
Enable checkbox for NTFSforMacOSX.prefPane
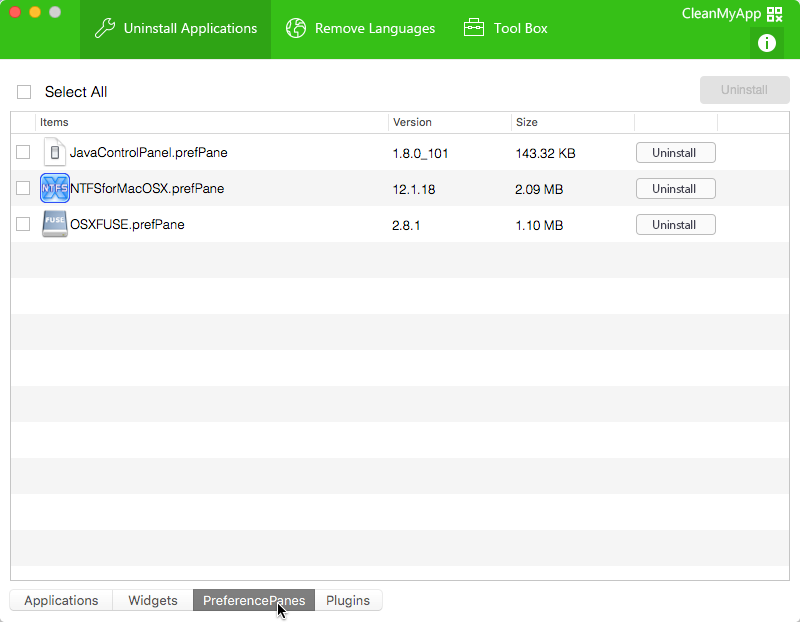[x=23, y=188]
